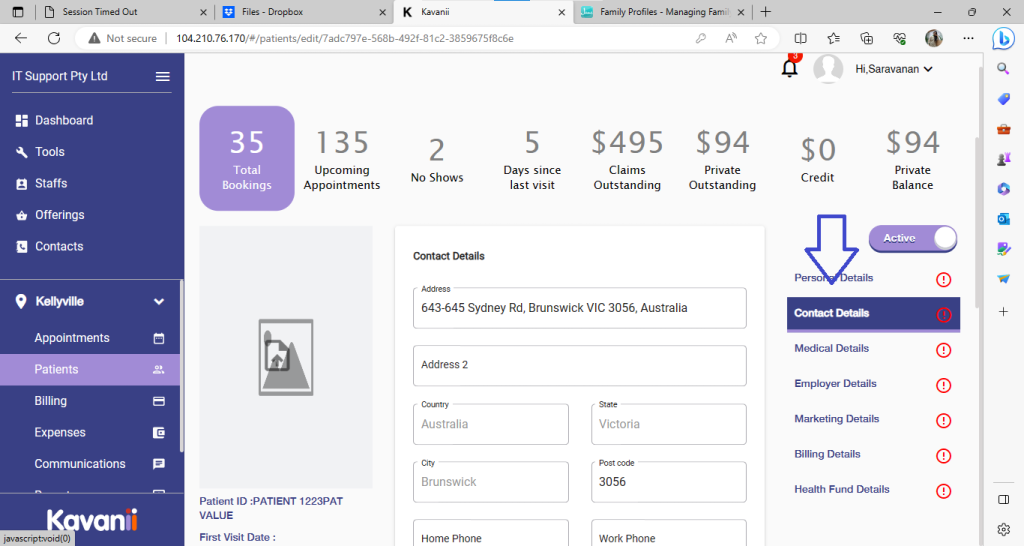Click the wallet icon beside Expenses
The height and width of the screenshot is (546, 1024).
click(x=158, y=433)
